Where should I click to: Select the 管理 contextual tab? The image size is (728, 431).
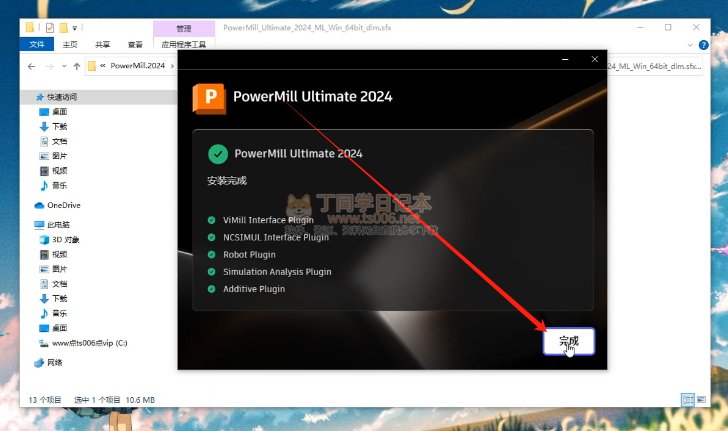[x=184, y=28]
